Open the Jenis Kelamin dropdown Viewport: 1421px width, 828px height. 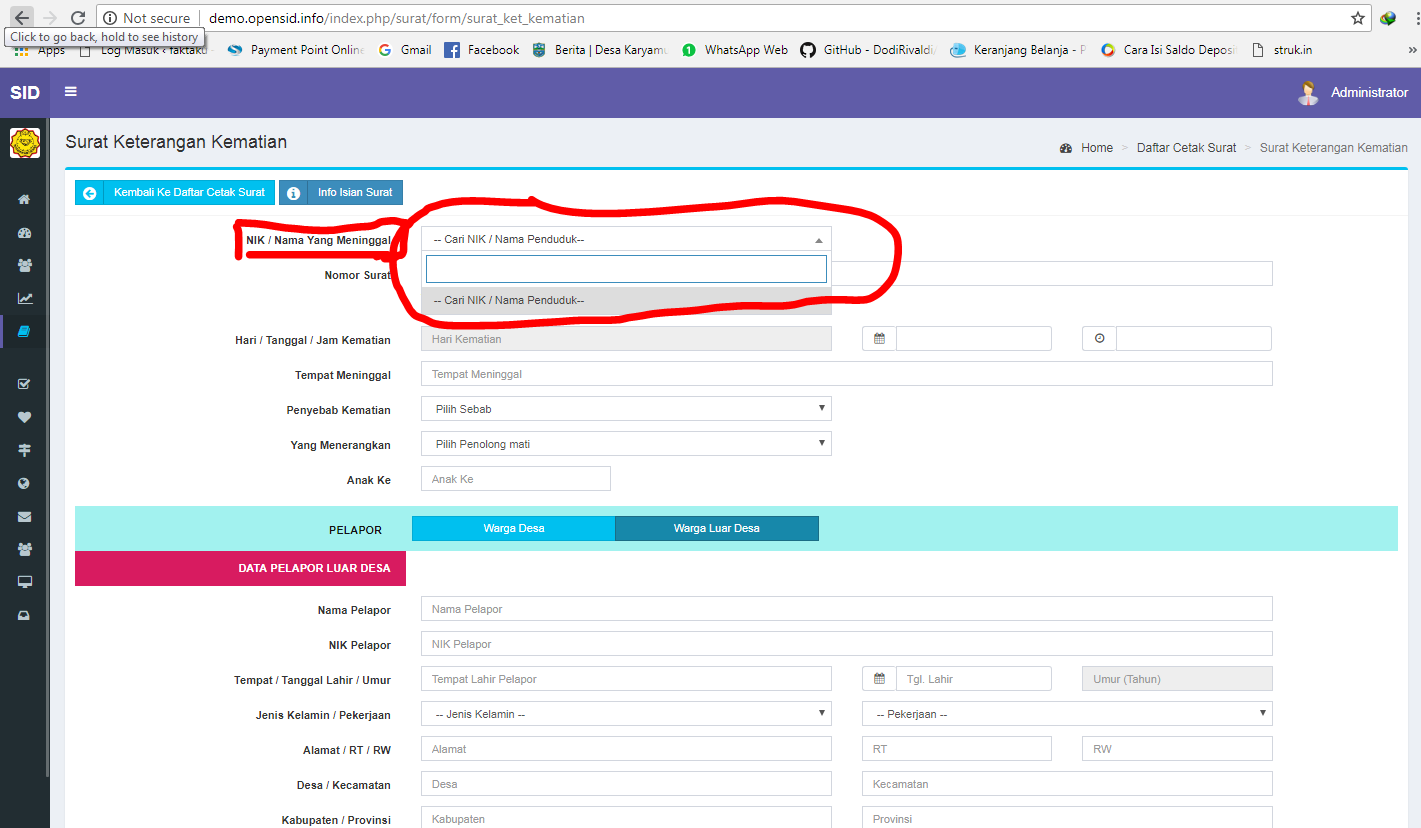click(626, 714)
